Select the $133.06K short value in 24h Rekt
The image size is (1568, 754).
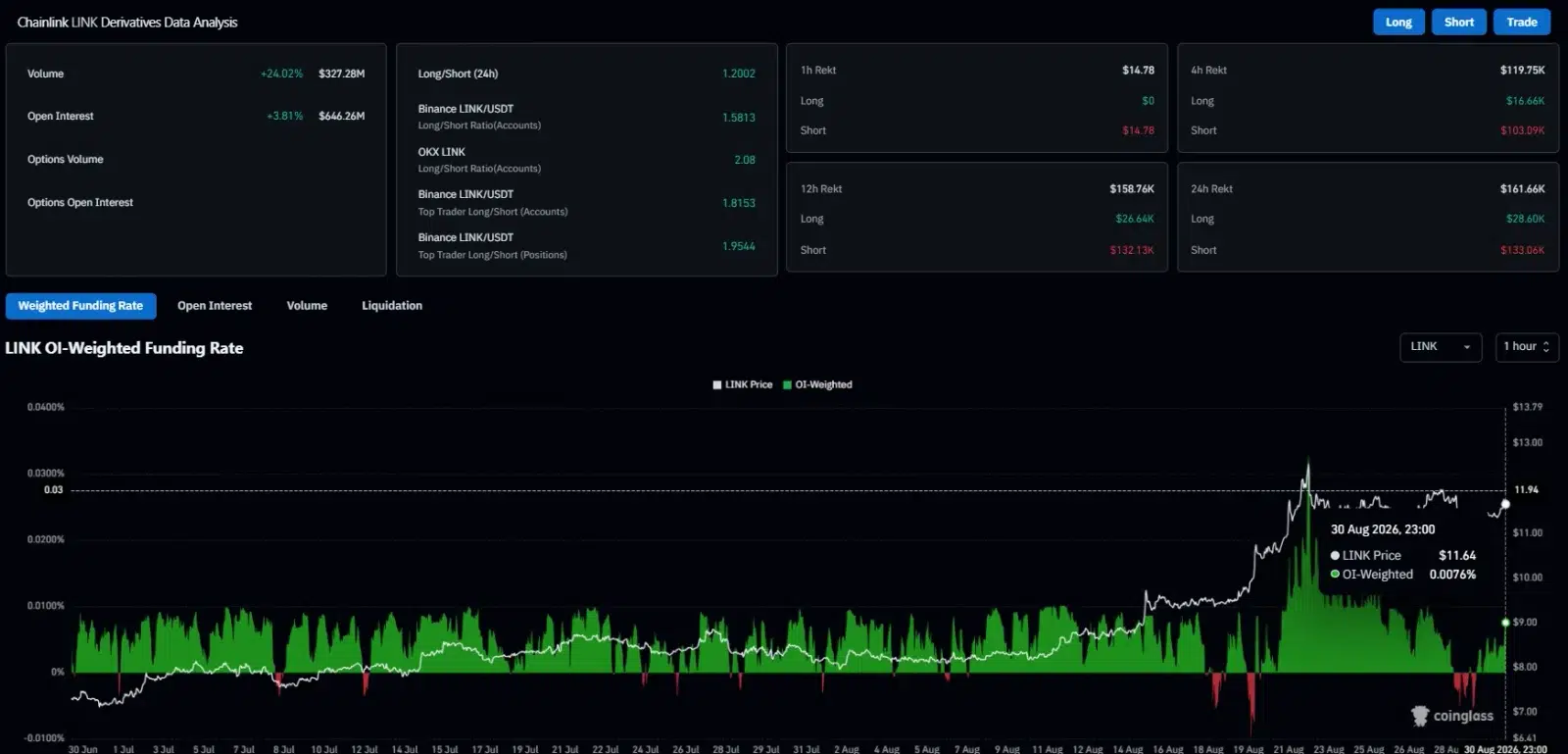coord(1523,250)
